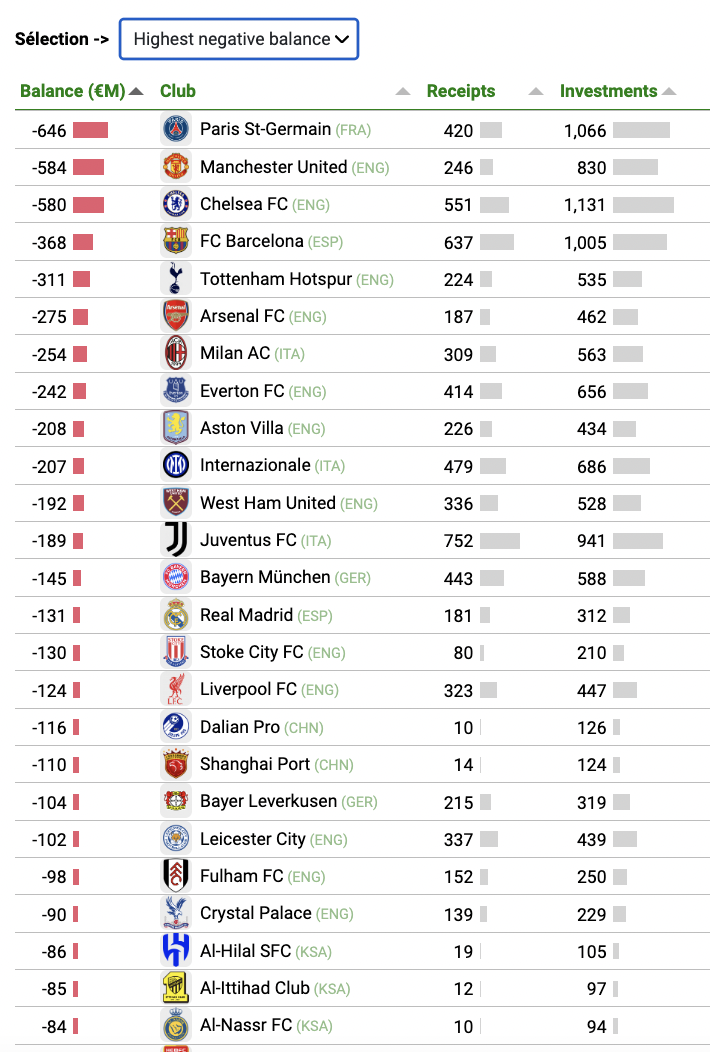Click the Al-Hilal SFC logo

click(176, 951)
